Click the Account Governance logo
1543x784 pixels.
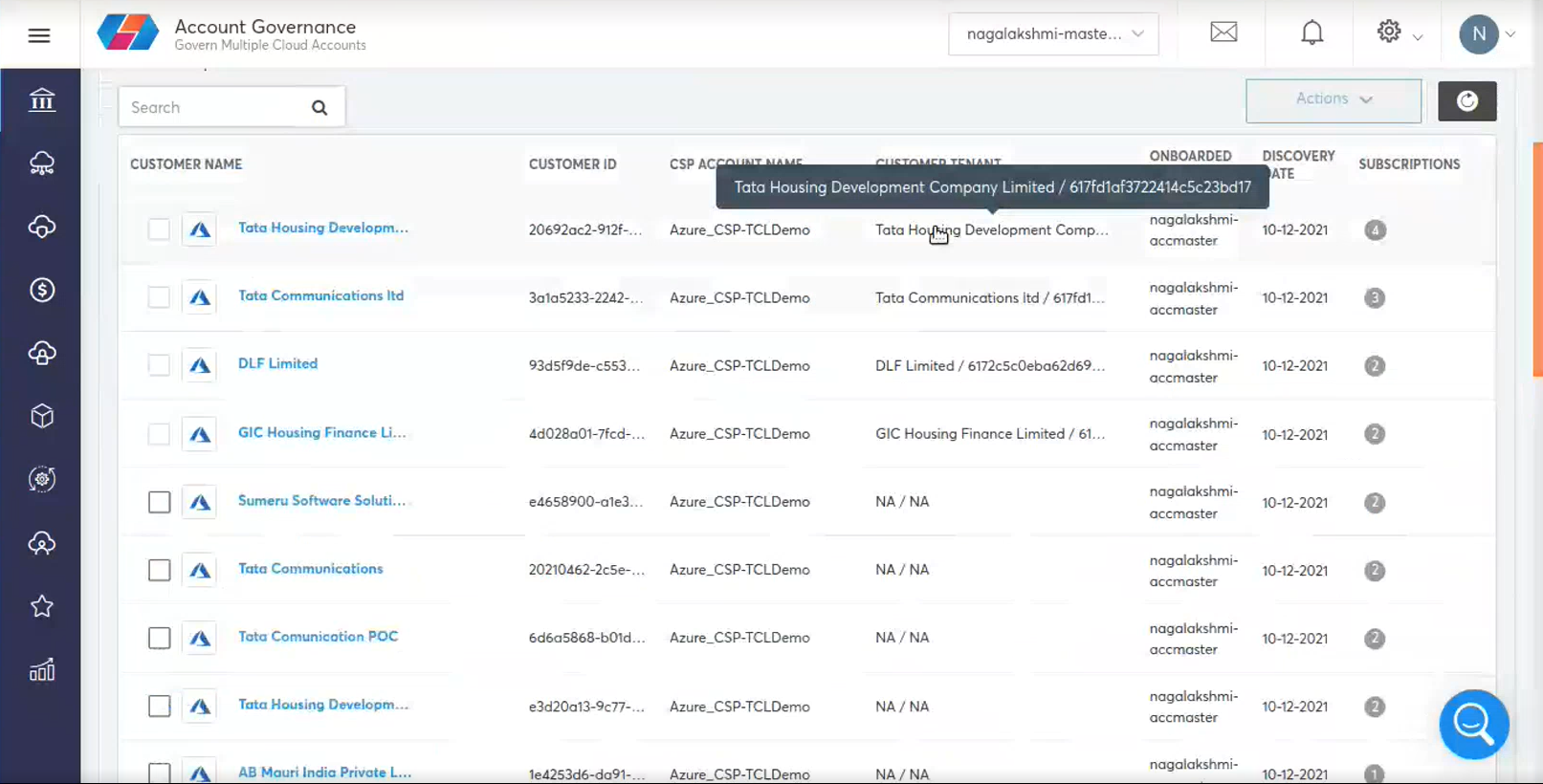[x=127, y=33]
